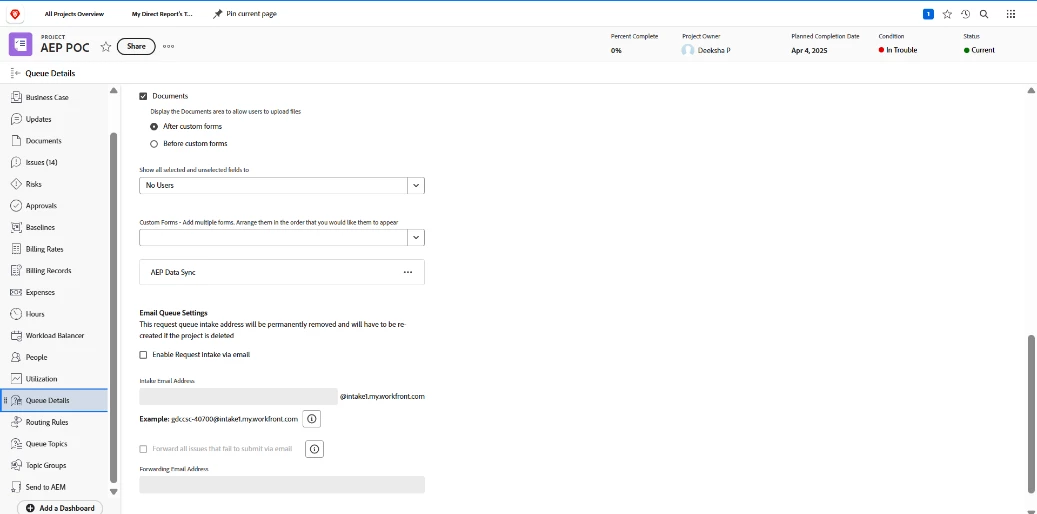The width and height of the screenshot is (1037, 514).
Task: Click the Business Case sidebar icon
Action: tap(17, 97)
